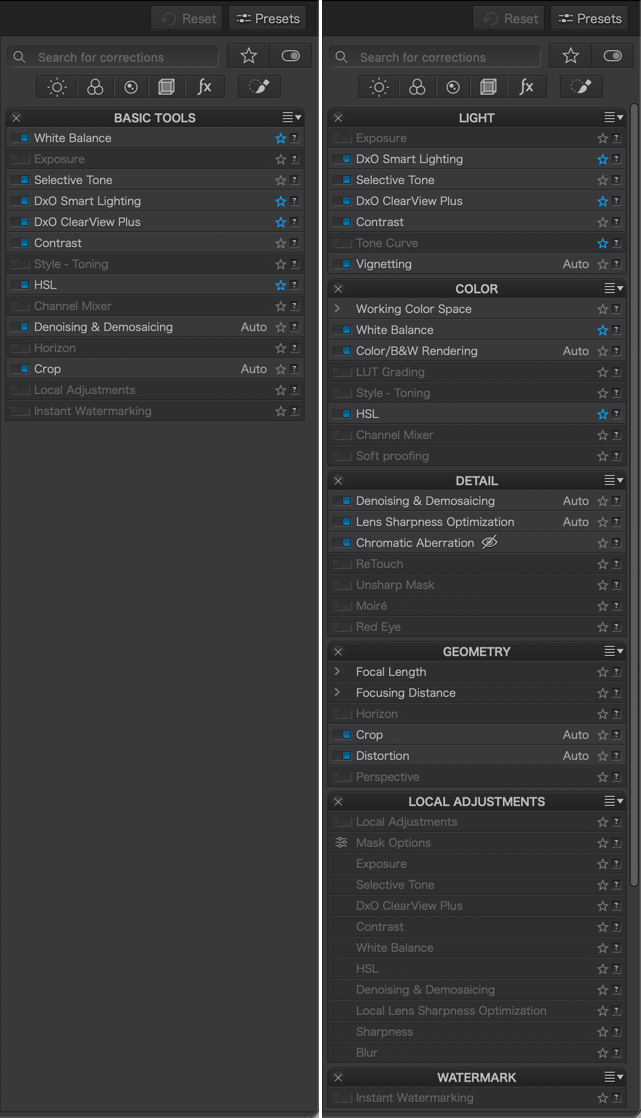
Task: Open Detail tab in right panel
Action: pos(453,87)
